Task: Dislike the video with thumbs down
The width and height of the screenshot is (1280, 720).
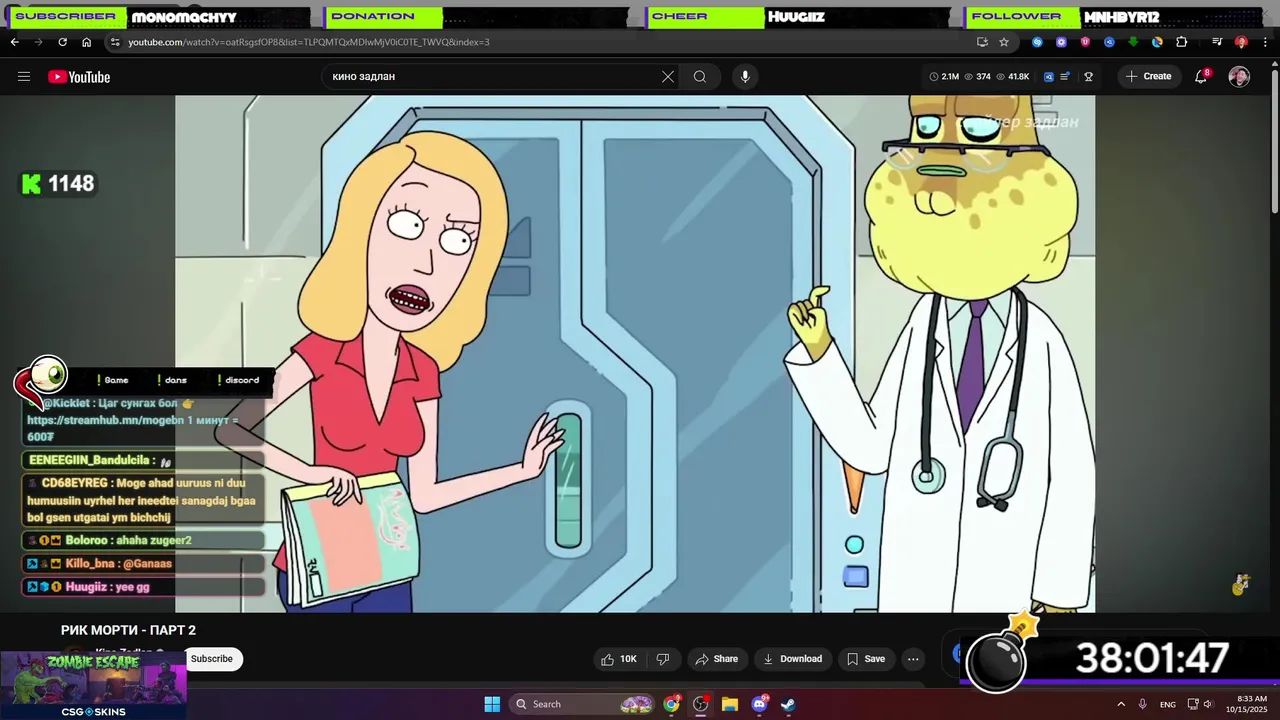Action: point(662,659)
